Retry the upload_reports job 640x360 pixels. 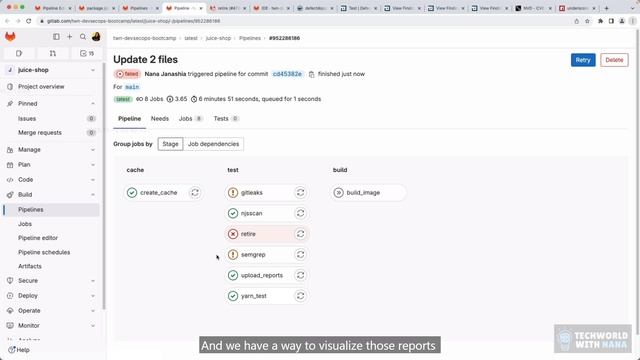click(300, 275)
